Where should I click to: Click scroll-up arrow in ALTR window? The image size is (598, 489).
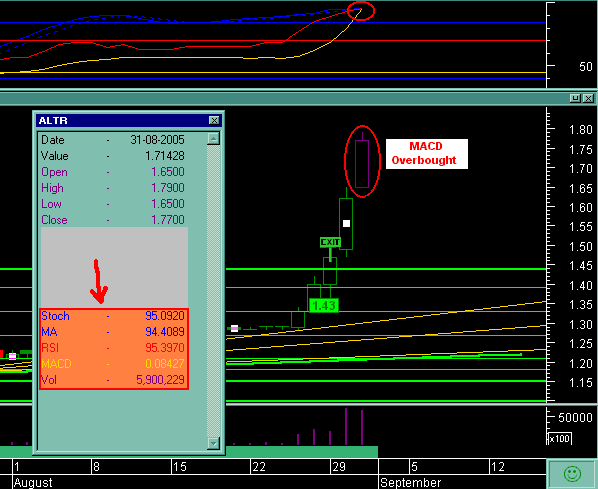click(213, 138)
